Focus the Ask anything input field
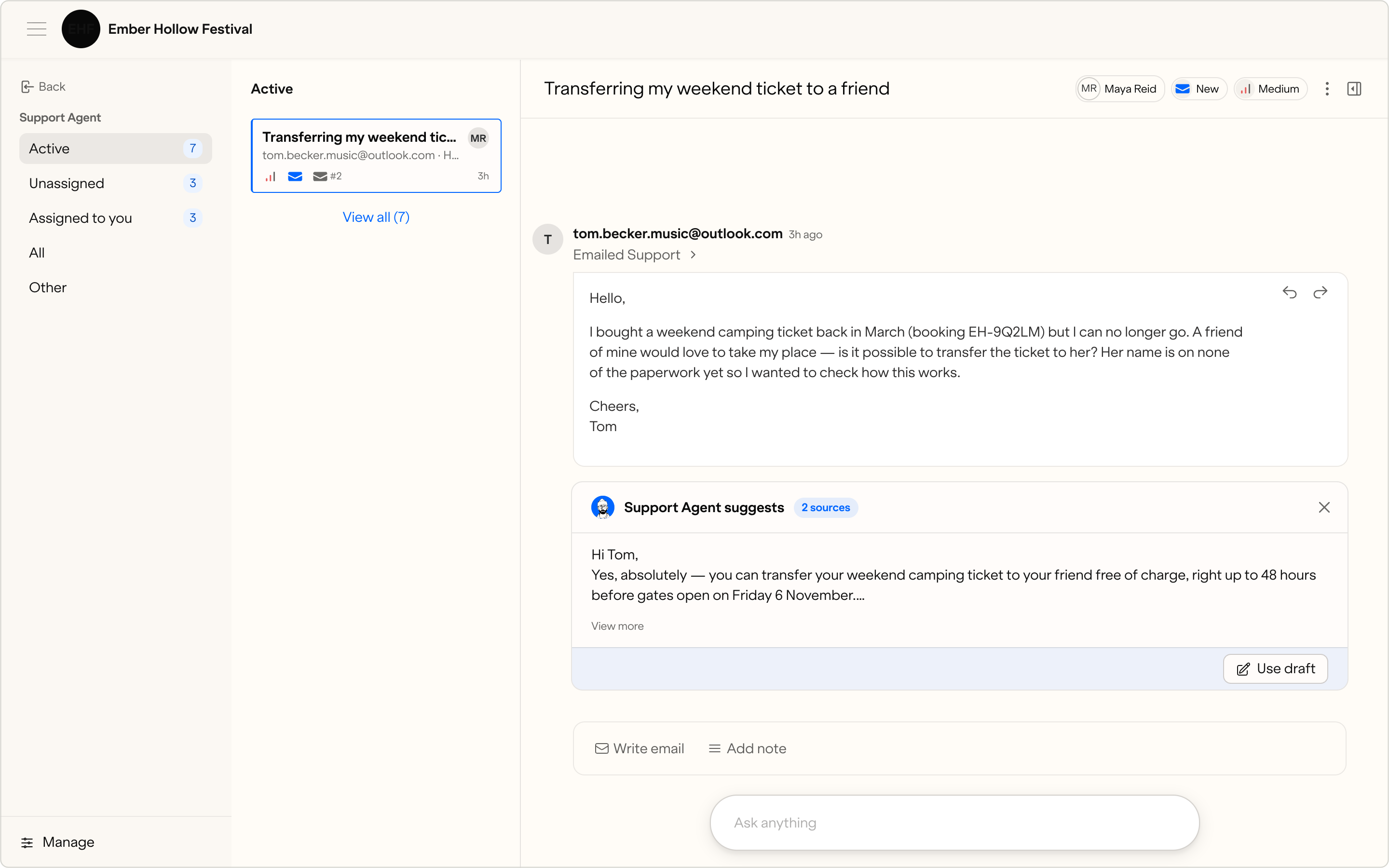The height and width of the screenshot is (868, 1389). point(954,823)
